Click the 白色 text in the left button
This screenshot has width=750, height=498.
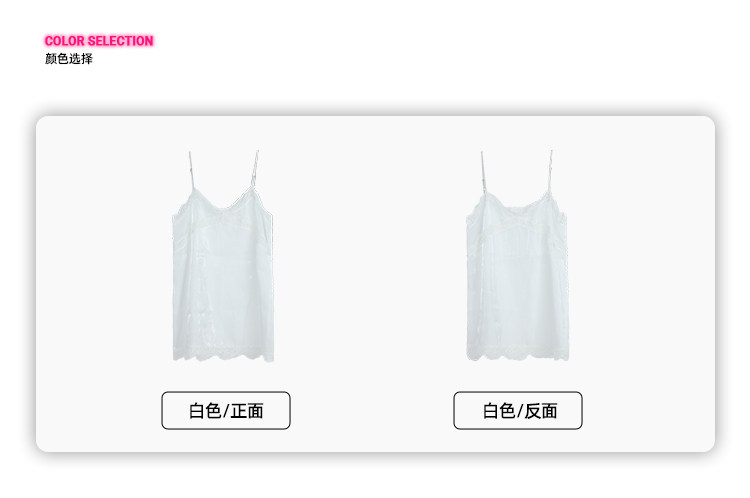click(x=205, y=411)
